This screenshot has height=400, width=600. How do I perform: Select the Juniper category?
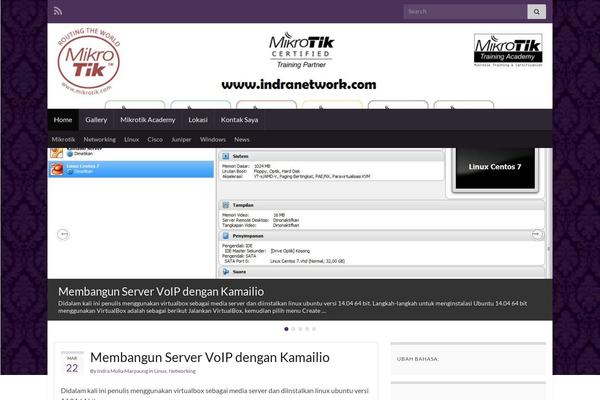[x=181, y=139]
